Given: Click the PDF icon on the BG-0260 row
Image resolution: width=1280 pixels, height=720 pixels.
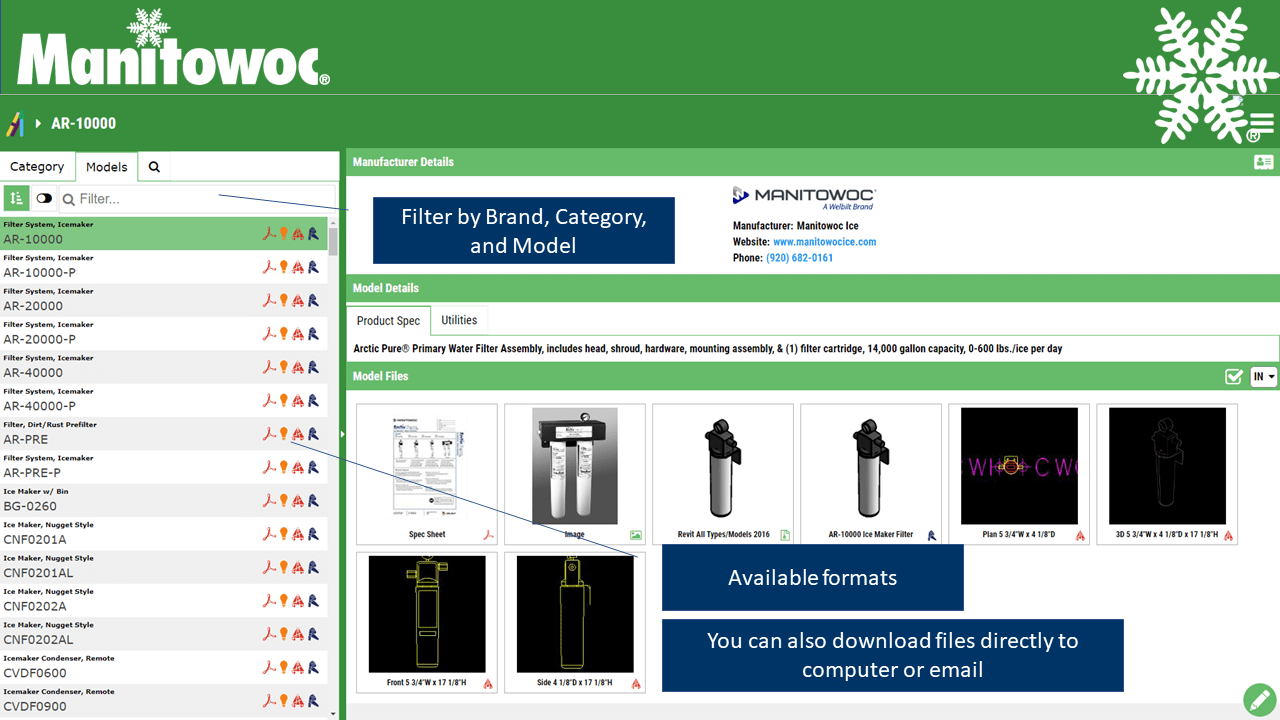Looking at the screenshot, I should coord(269,500).
